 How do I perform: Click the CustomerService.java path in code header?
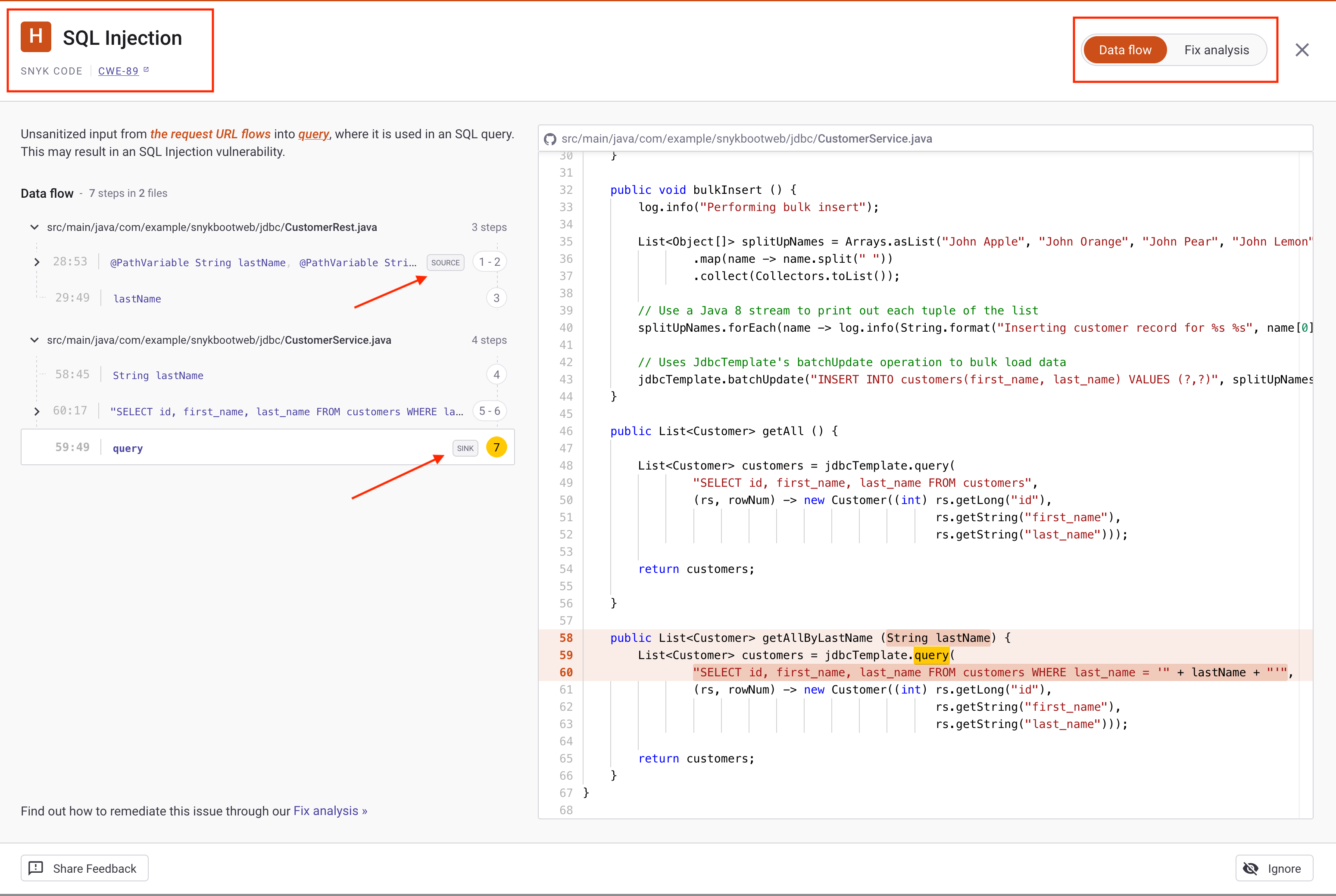pyautogui.click(x=746, y=139)
